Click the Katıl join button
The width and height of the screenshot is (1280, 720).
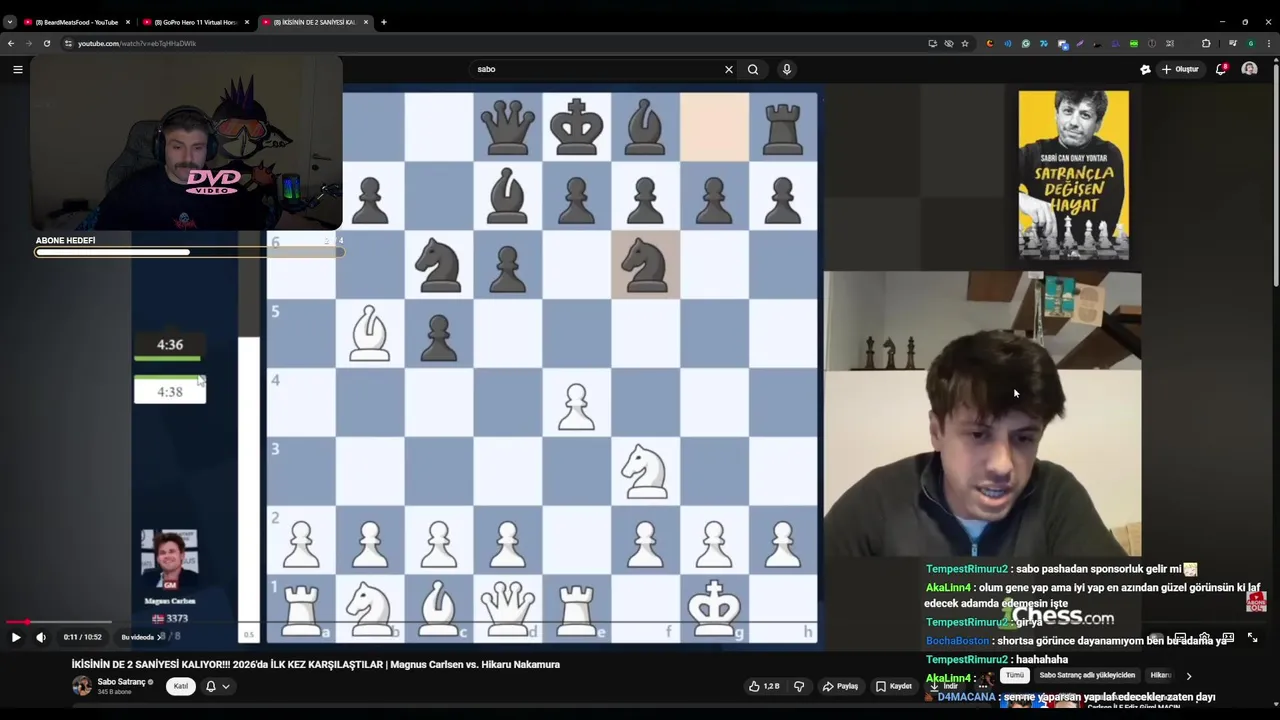point(181,686)
